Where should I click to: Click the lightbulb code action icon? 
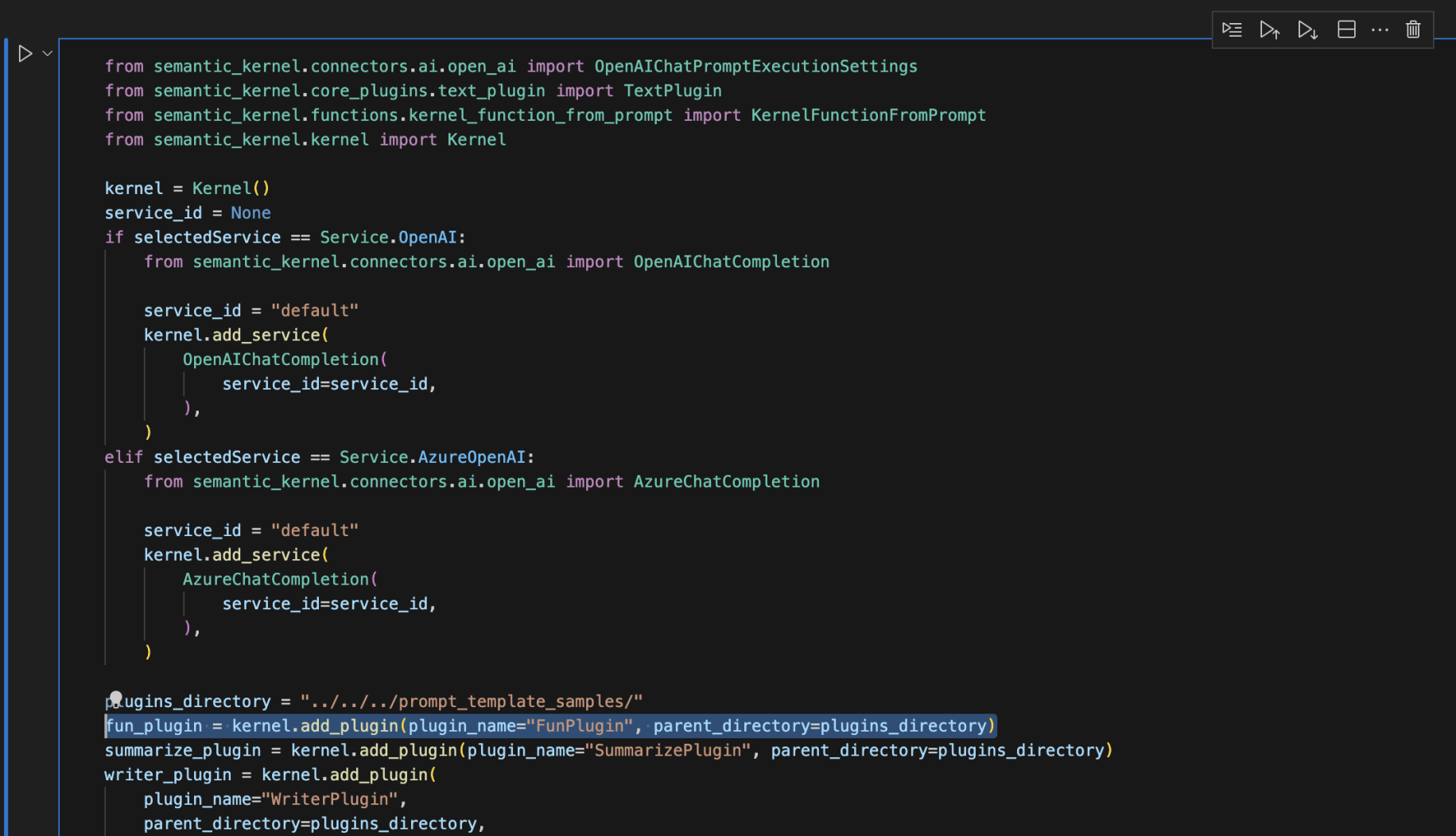(116, 698)
